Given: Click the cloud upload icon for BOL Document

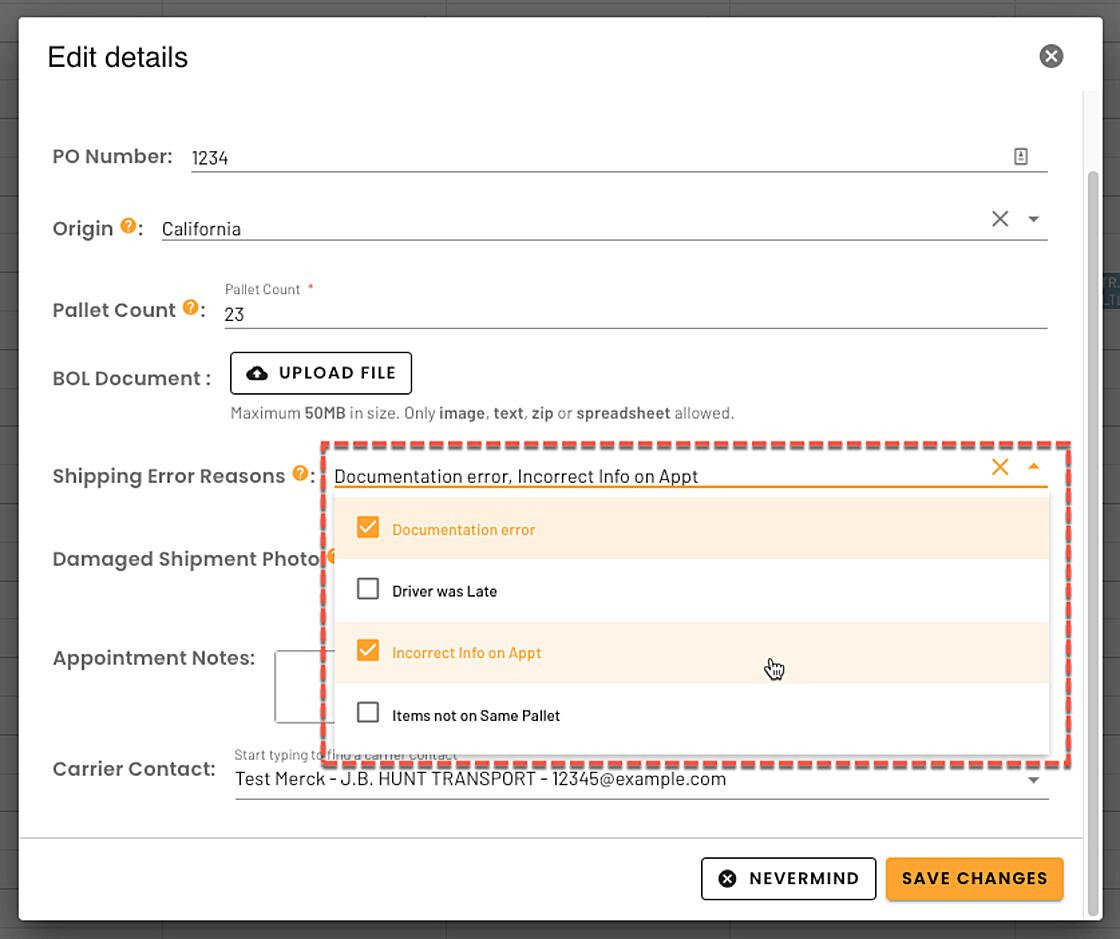Looking at the screenshot, I should [257, 373].
